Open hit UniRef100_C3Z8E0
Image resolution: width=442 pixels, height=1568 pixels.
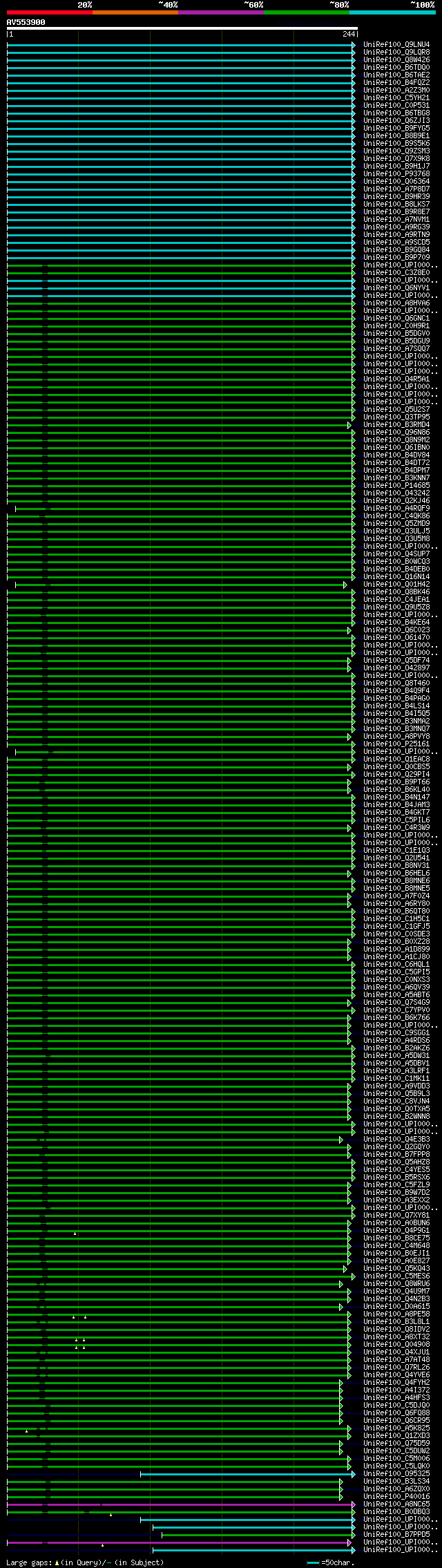coord(396,272)
